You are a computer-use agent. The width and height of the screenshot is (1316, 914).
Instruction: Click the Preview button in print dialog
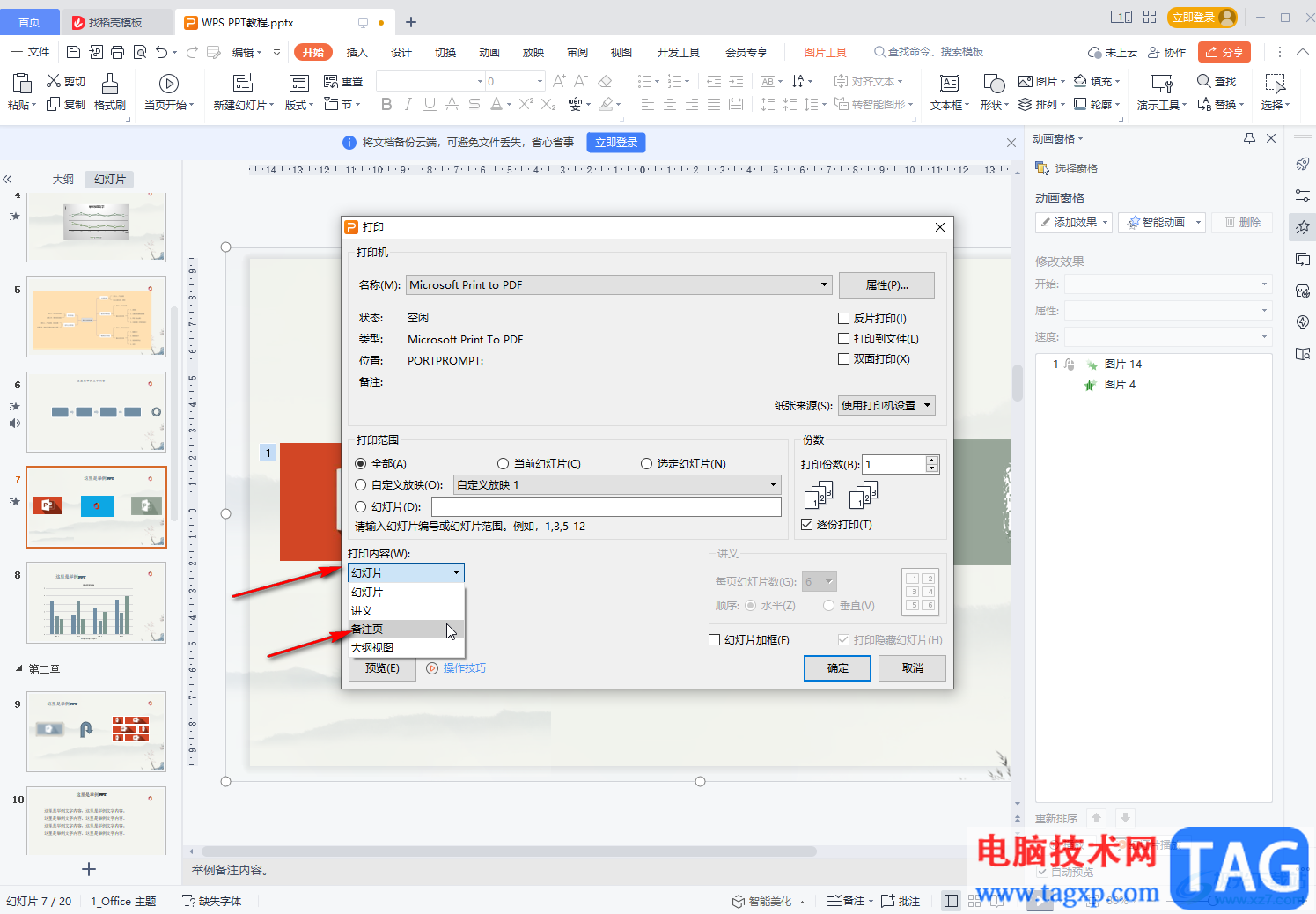pos(382,668)
